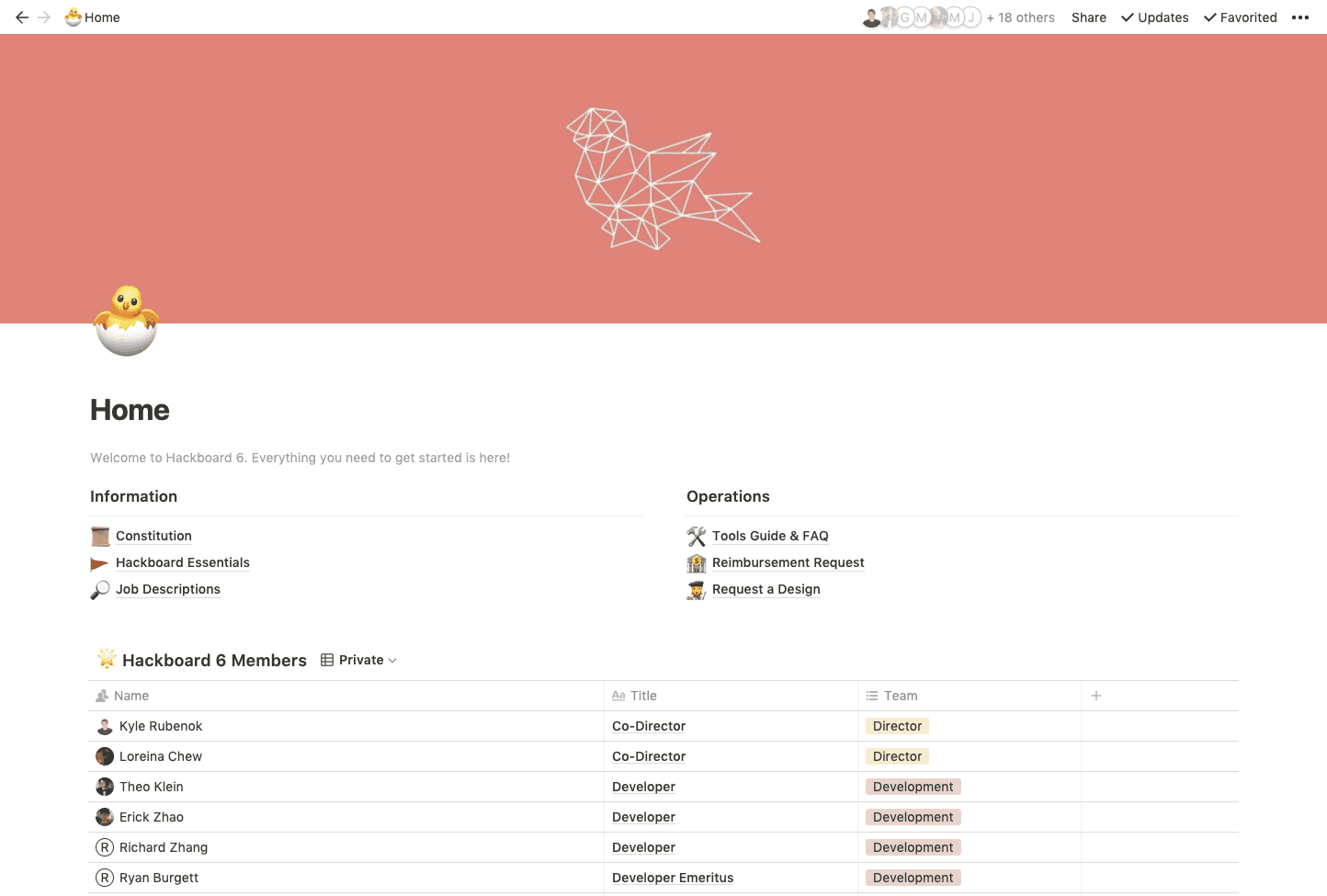Go back using the back arrow

pyautogui.click(x=22, y=17)
